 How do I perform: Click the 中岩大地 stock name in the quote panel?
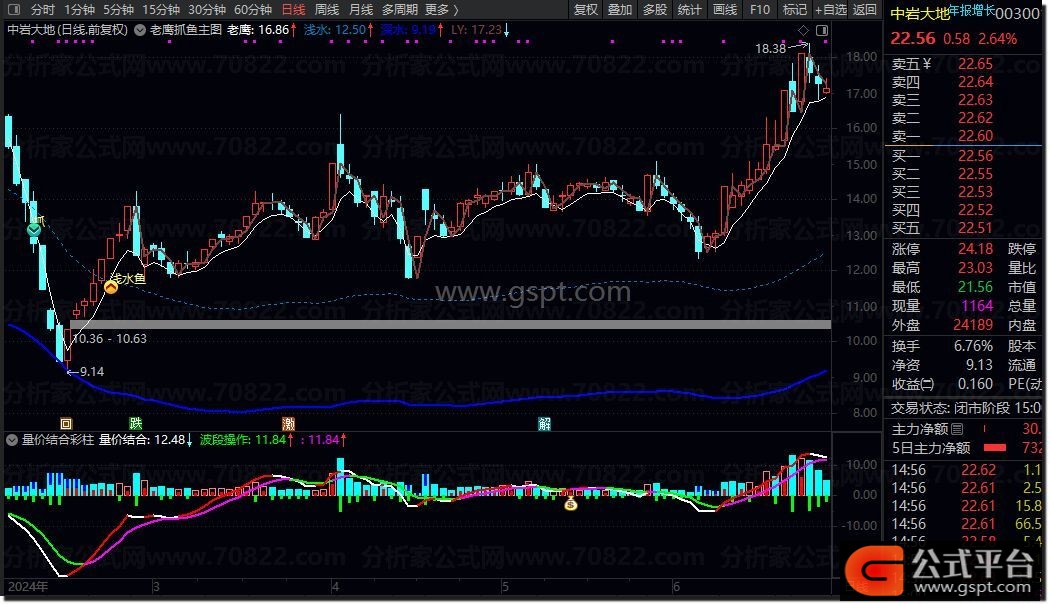(919, 14)
